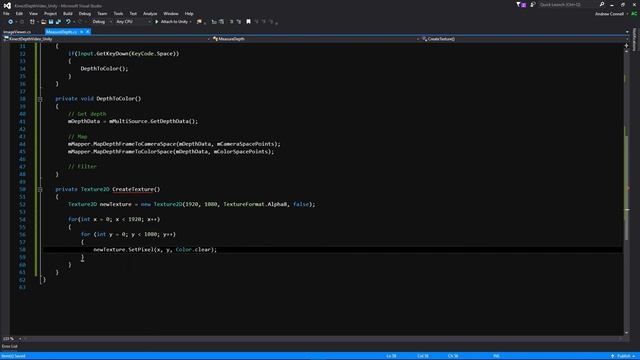The width and height of the screenshot is (640, 360).
Task: Click the AC account avatar
Action: point(634,14)
